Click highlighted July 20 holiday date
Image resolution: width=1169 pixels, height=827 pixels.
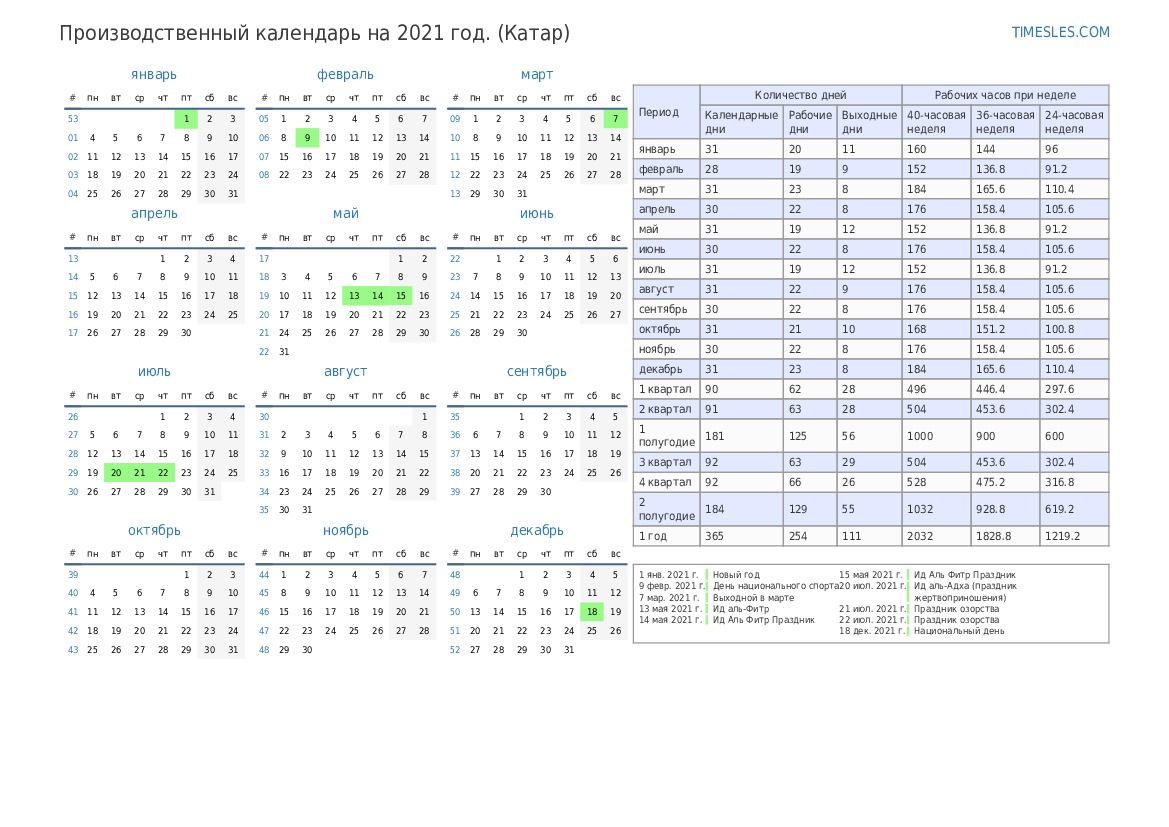(x=116, y=473)
